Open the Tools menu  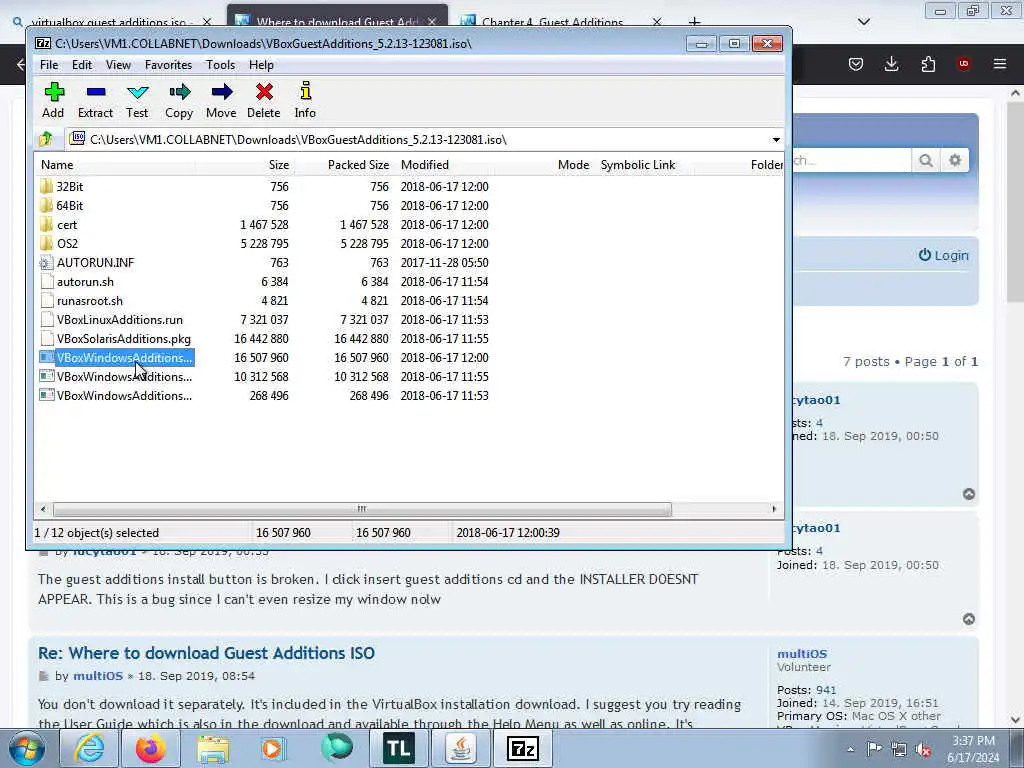pyautogui.click(x=220, y=65)
